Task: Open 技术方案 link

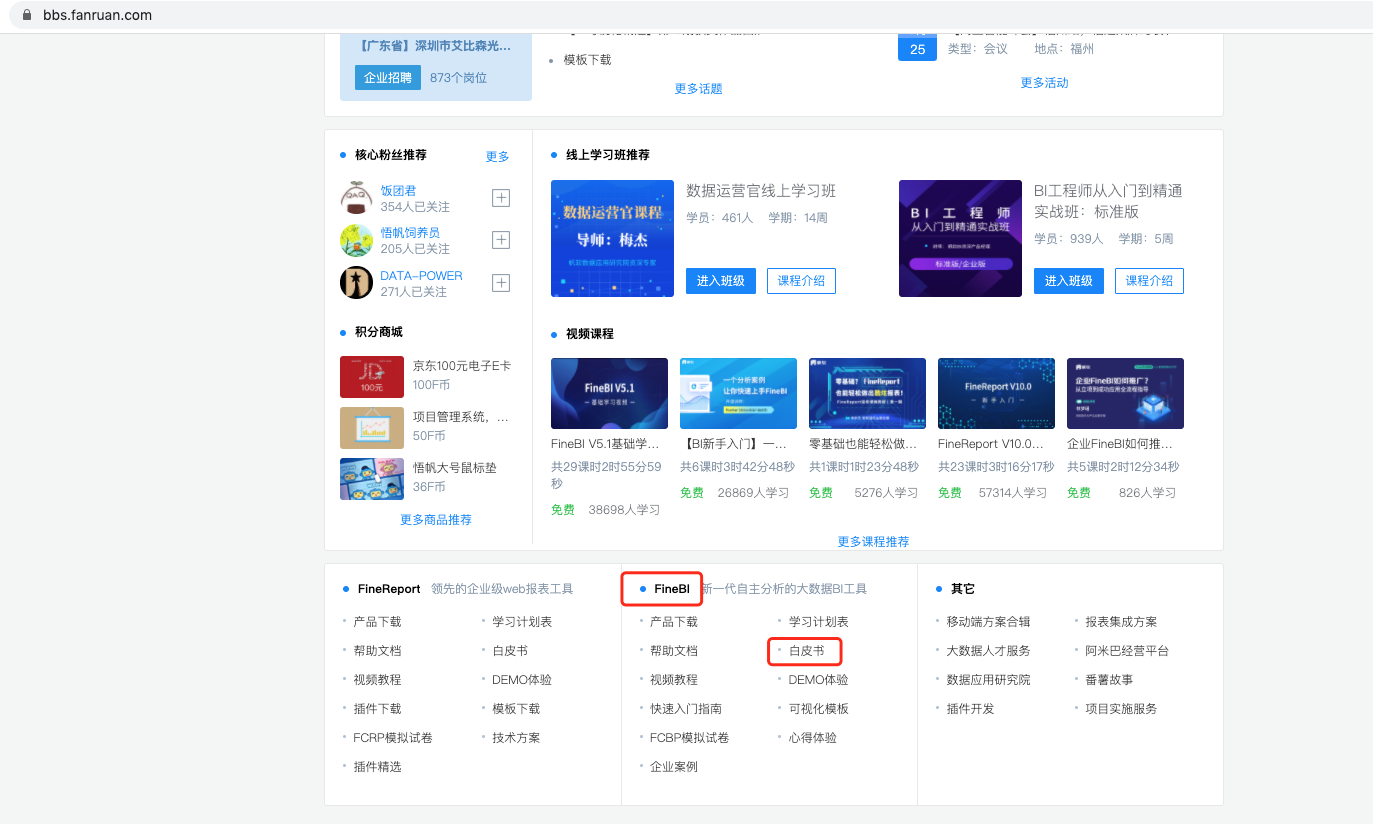Action: pos(516,738)
